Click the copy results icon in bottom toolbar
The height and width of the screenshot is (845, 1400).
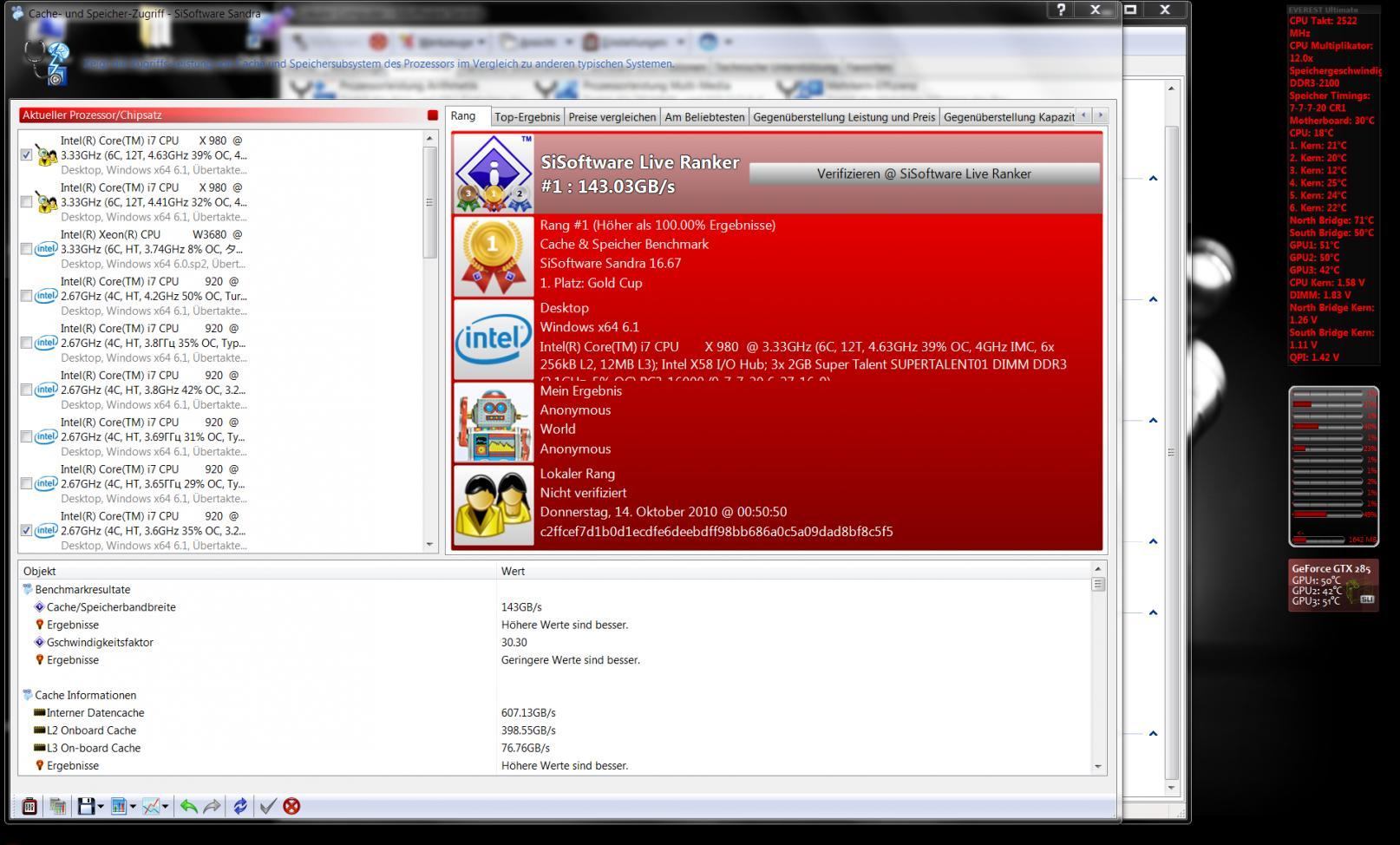pos(57,806)
